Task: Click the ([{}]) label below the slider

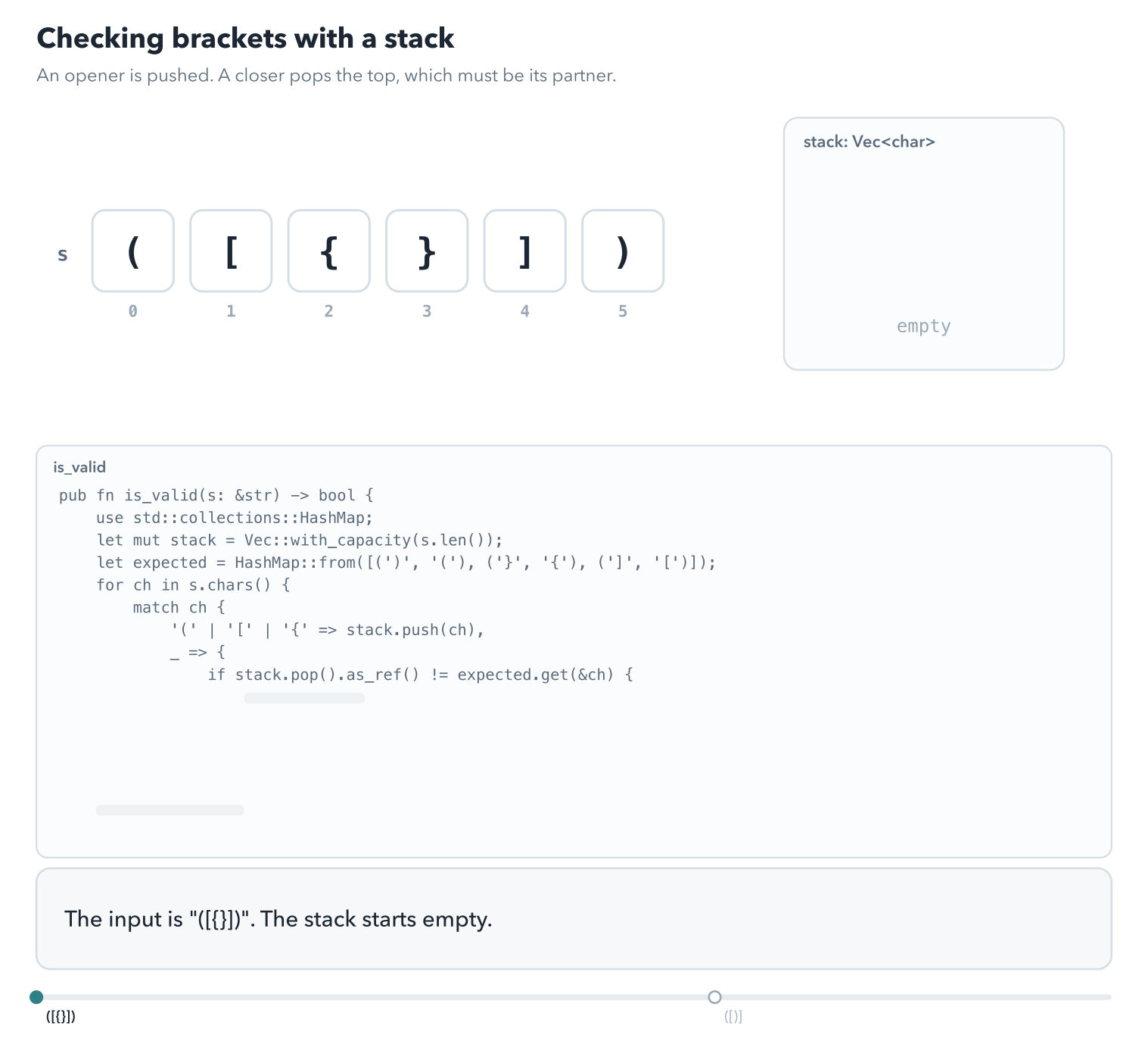Action: point(61,1017)
